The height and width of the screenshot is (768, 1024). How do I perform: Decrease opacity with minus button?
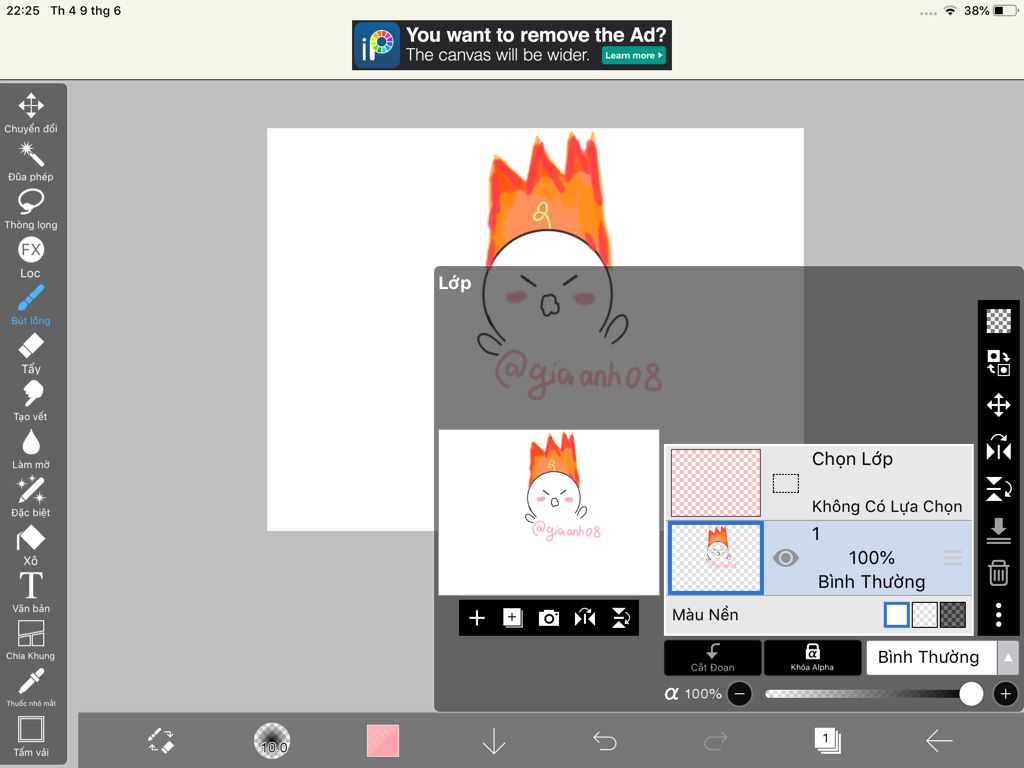tap(739, 694)
